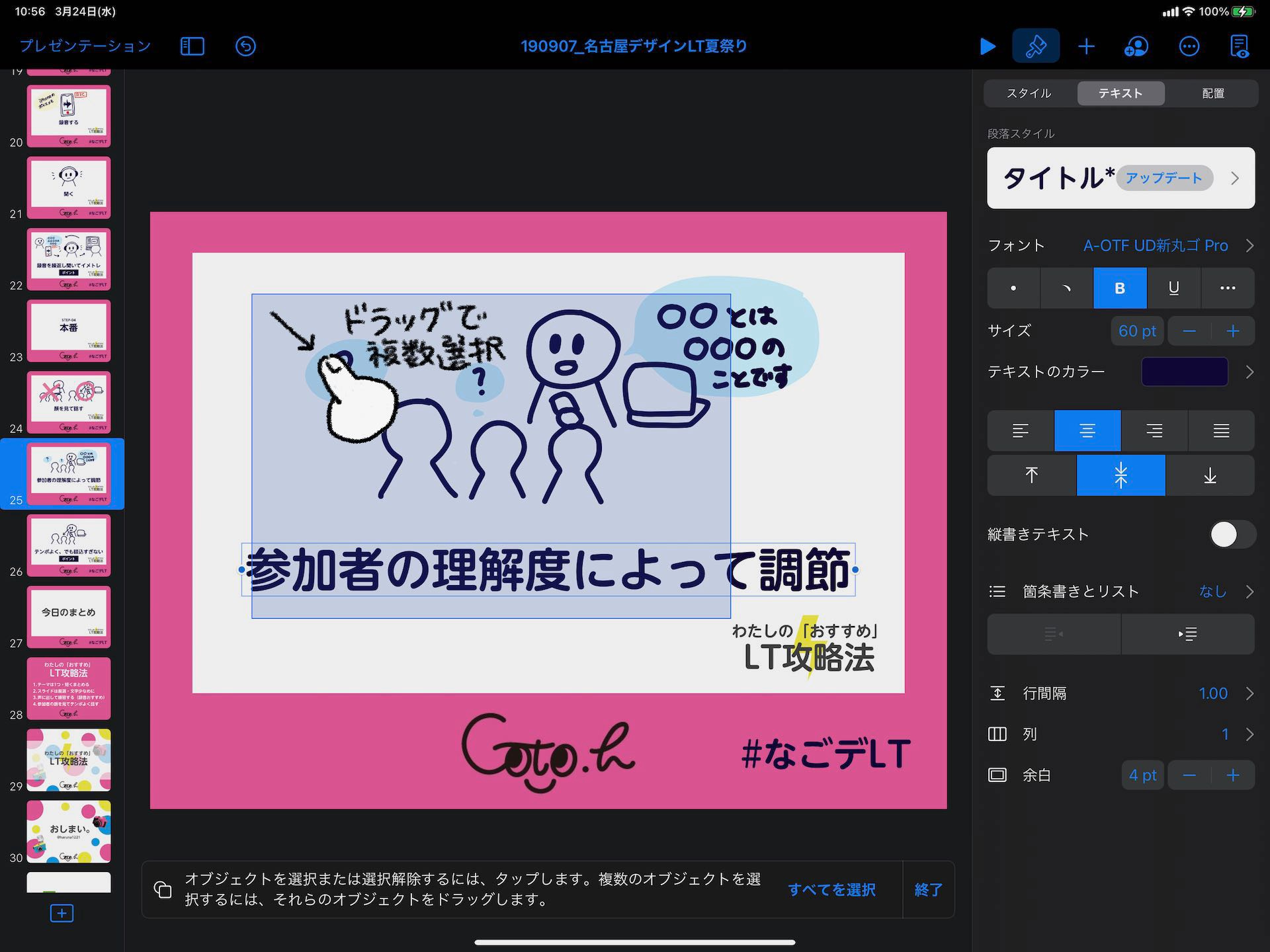Open the text color swatch

pyautogui.click(x=1185, y=372)
